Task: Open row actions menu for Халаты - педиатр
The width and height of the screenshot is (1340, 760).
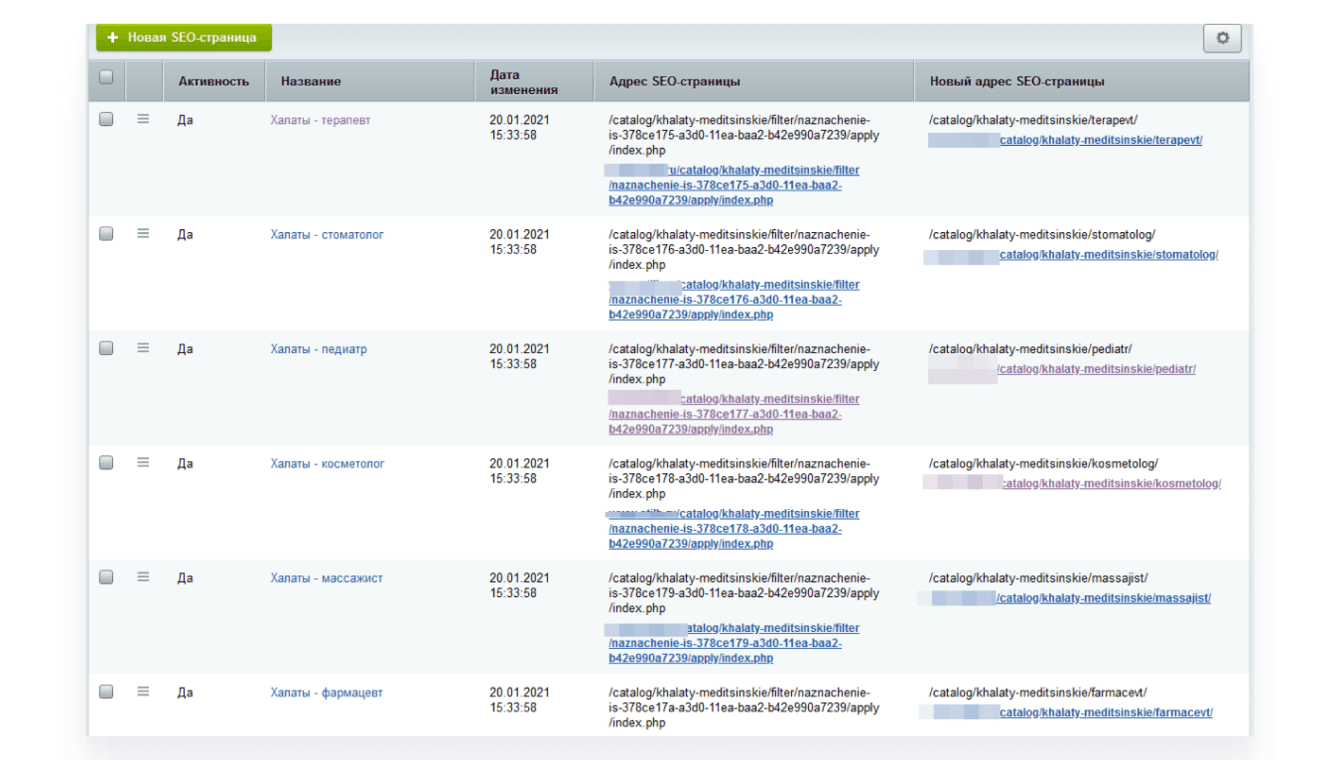Action: [143, 348]
